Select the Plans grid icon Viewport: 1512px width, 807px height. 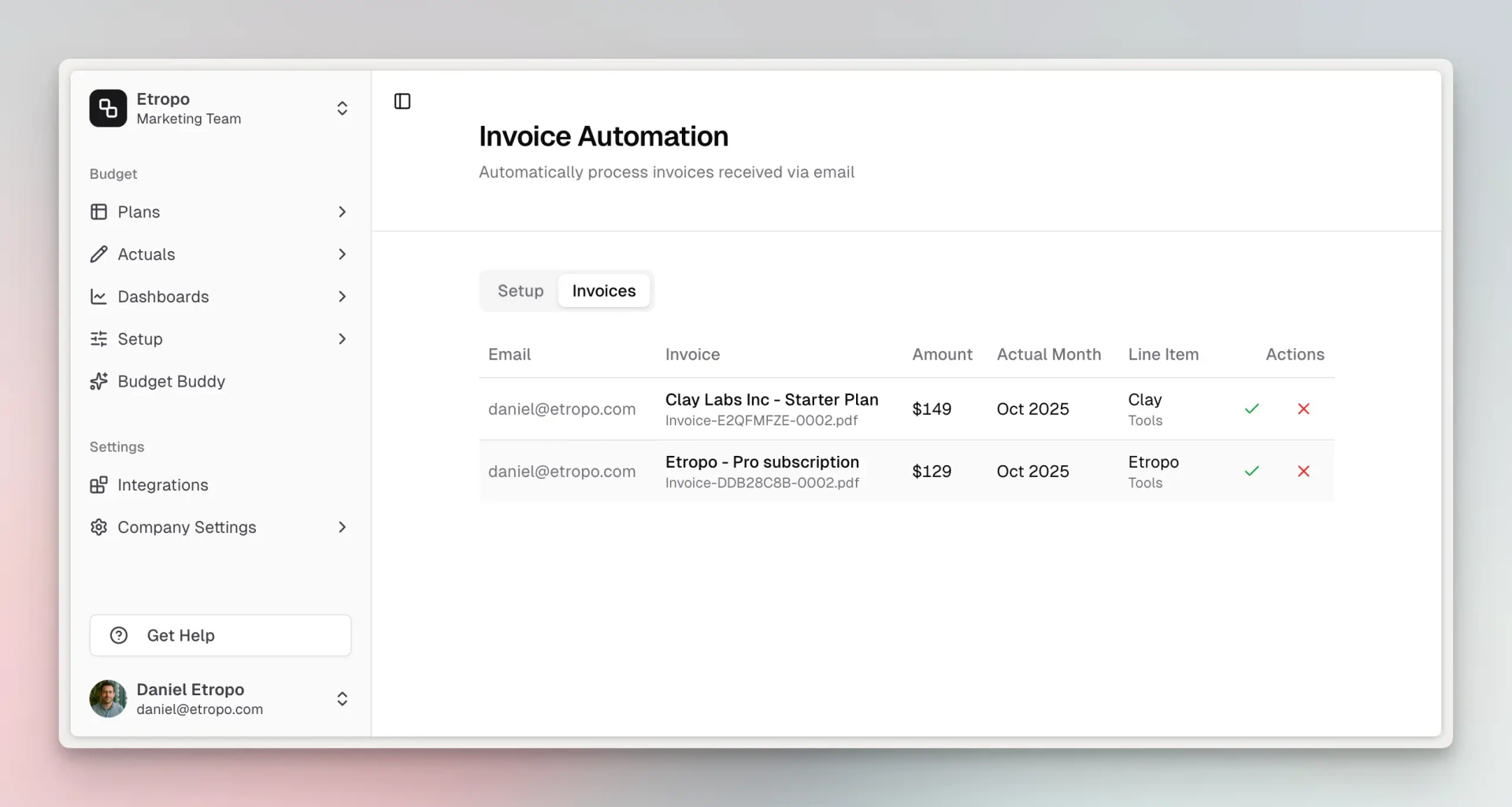98,212
